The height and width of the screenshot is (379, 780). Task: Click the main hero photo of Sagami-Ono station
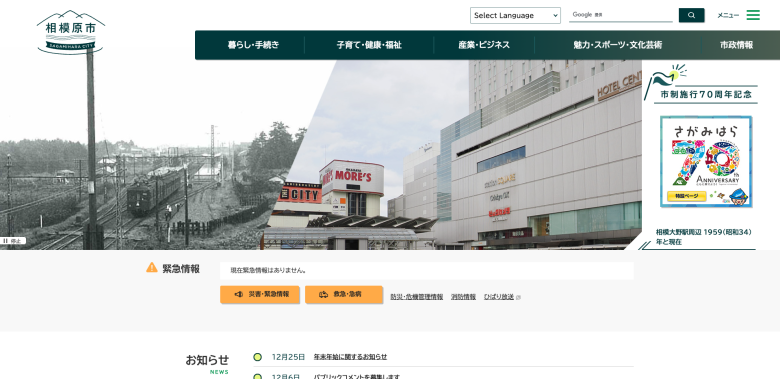coord(321,155)
